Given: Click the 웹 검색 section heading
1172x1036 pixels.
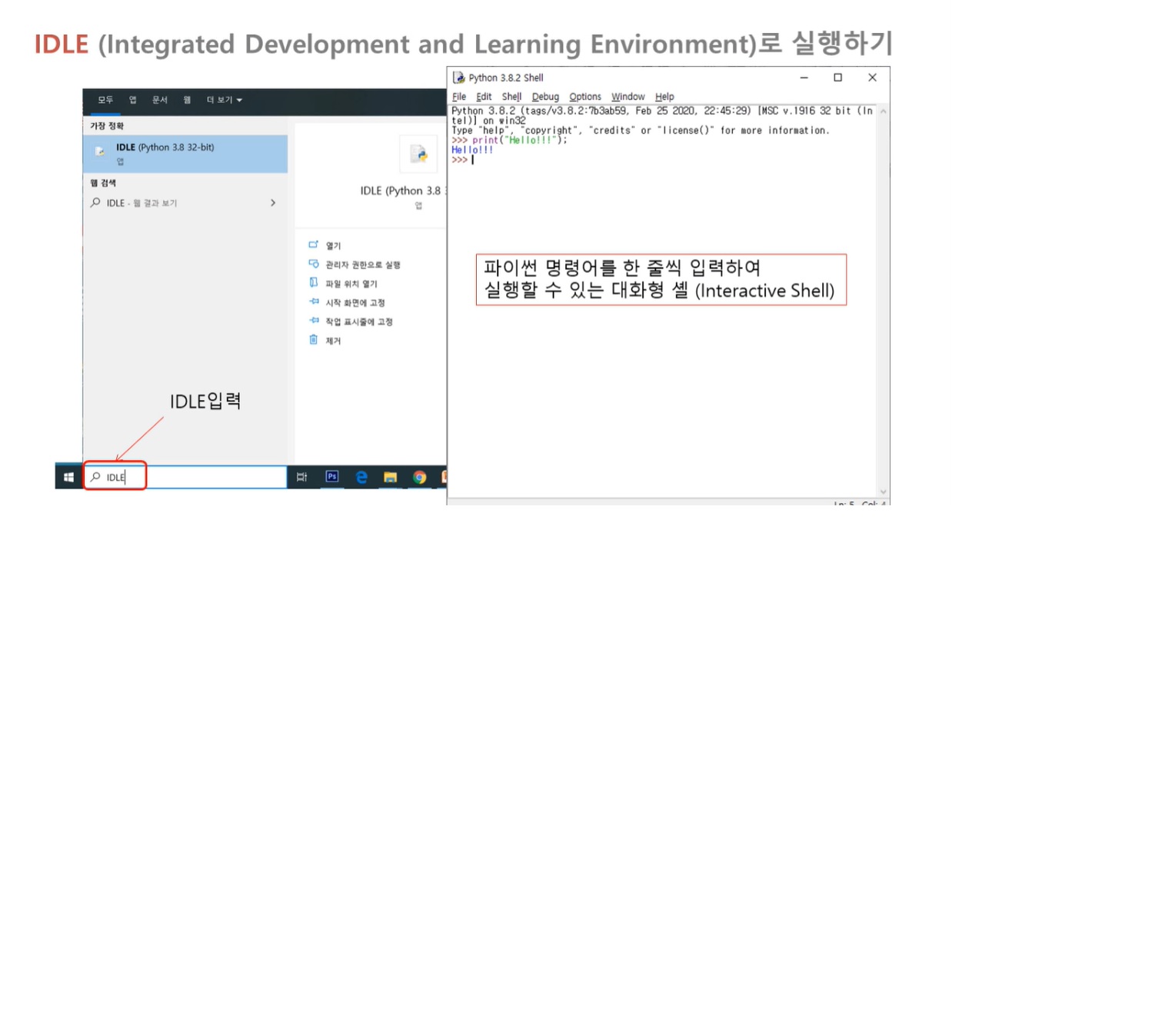Looking at the screenshot, I should (x=103, y=183).
